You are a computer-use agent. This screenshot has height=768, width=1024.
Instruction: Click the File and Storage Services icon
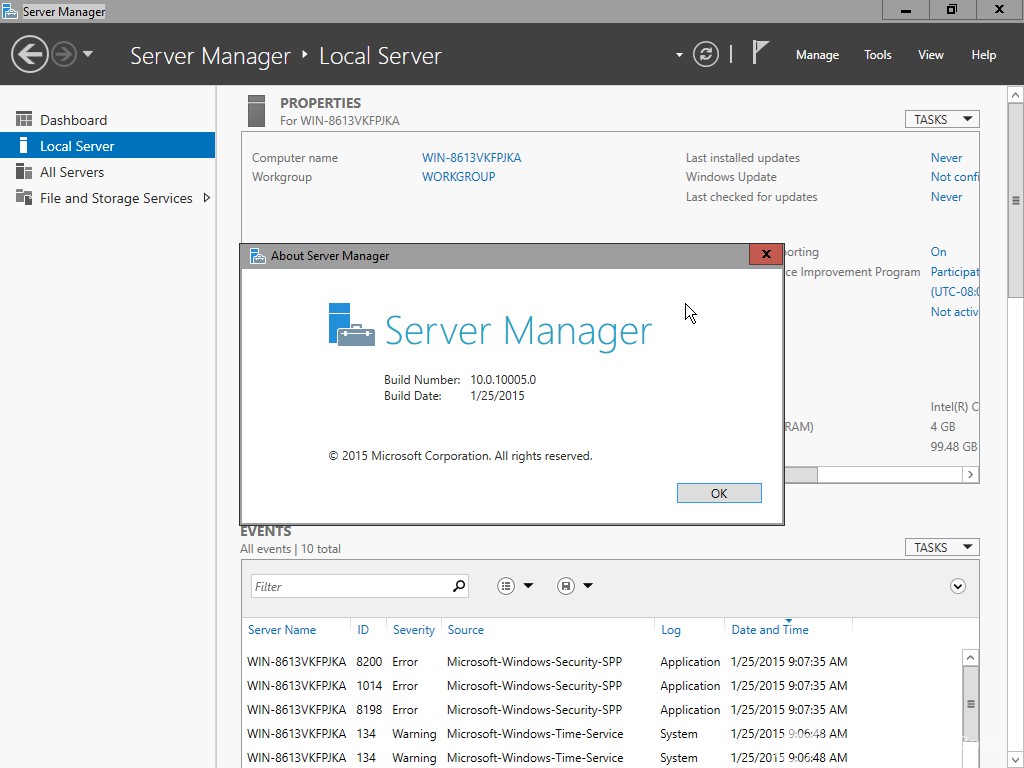[24, 197]
